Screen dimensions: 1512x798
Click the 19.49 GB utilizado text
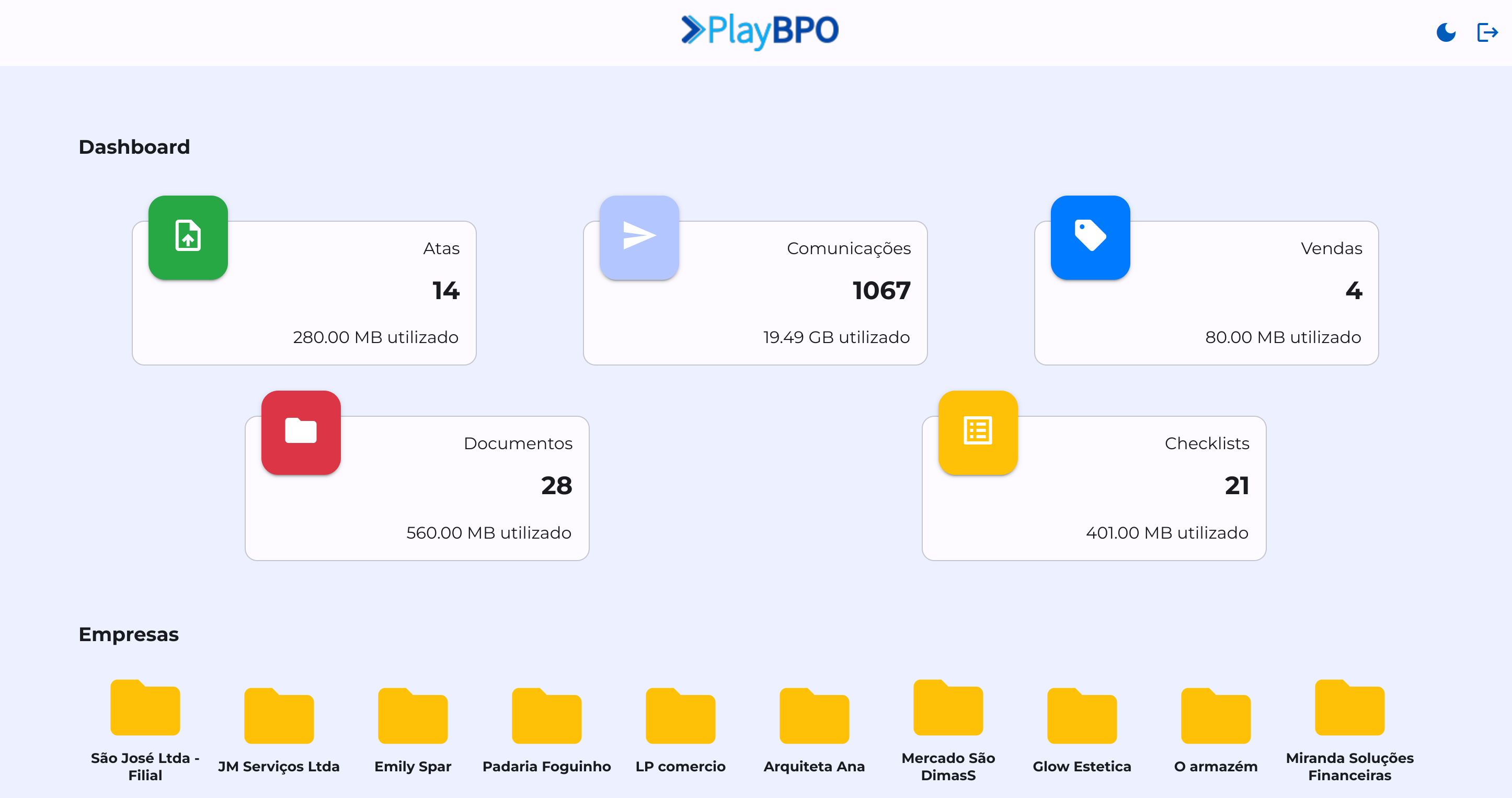click(x=837, y=337)
